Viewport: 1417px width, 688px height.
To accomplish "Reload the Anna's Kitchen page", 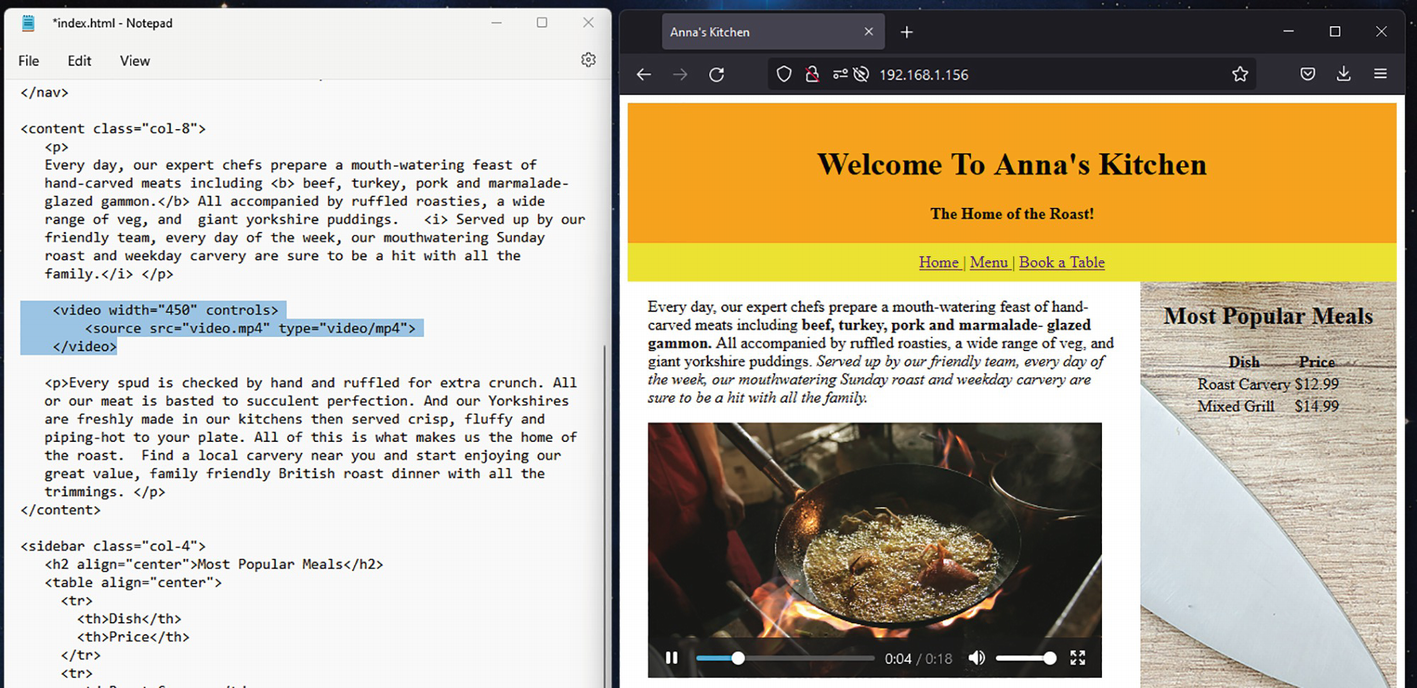I will [x=716, y=75].
